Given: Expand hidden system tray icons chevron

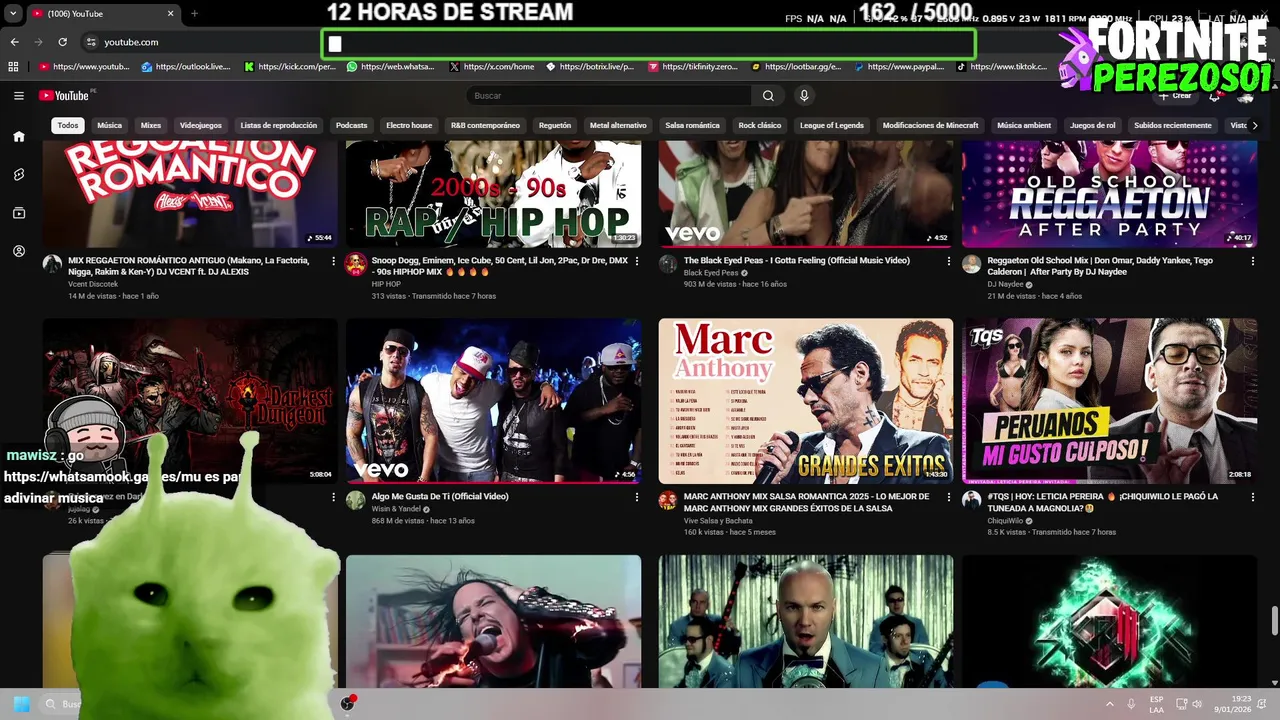Looking at the screenshot, I should pos(1112,704).
